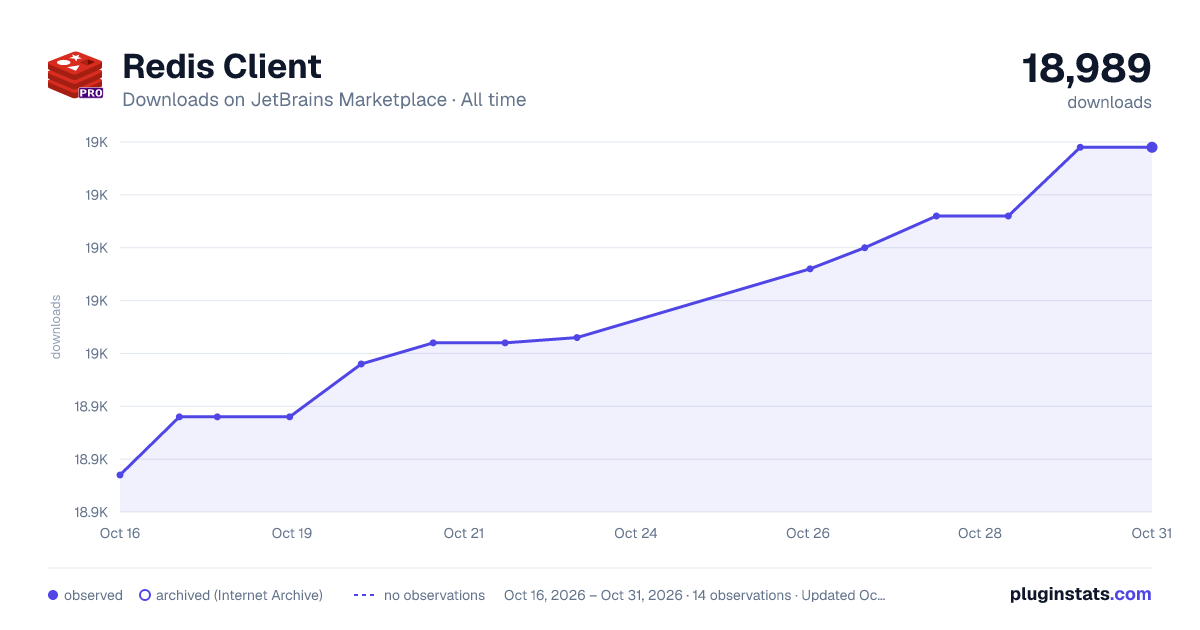Click the Downloads on JetBrains Marketplace subtitle
This screenshot has height=630, width=1200.
(x=324, y=100)
